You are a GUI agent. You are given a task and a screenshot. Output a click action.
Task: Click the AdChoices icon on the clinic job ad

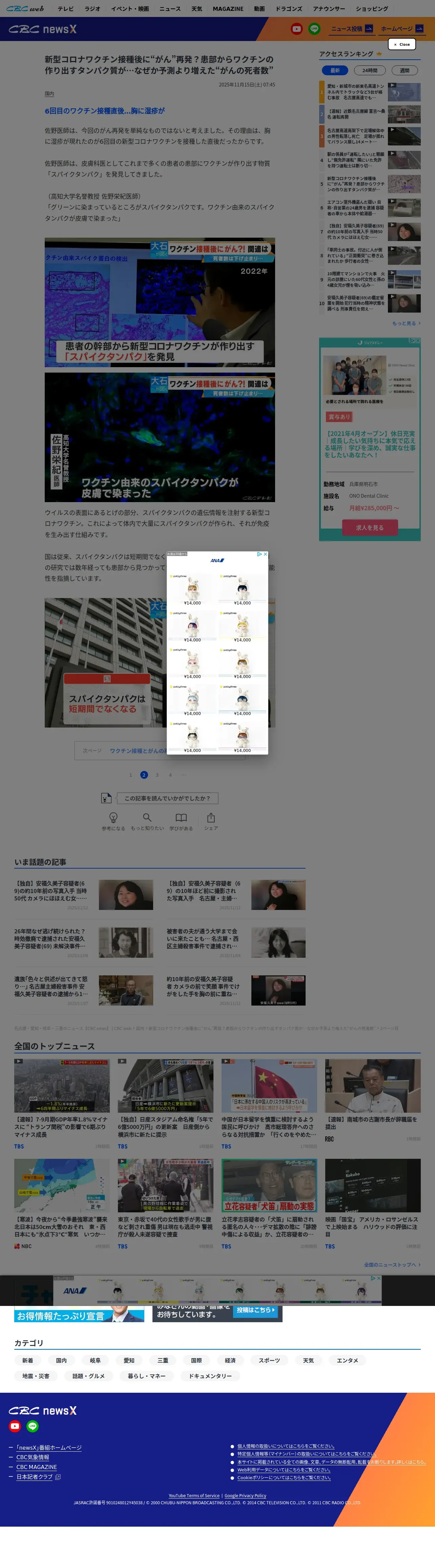coord(413,341)
